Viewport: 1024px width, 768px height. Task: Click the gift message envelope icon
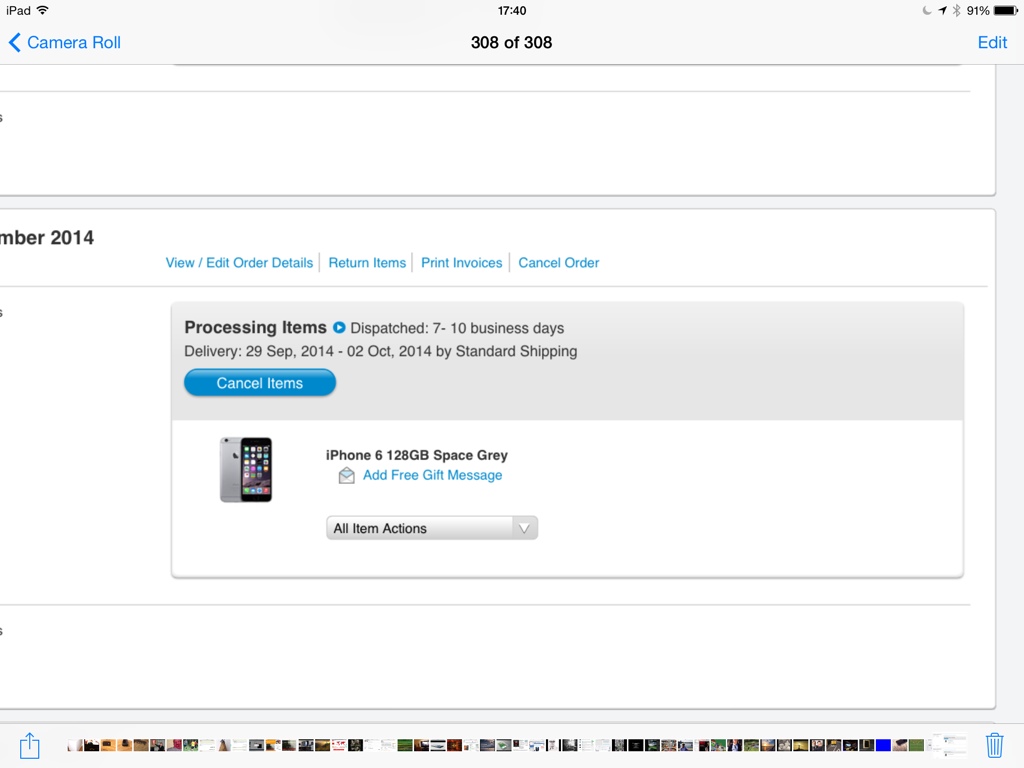[x=347, y=475]
